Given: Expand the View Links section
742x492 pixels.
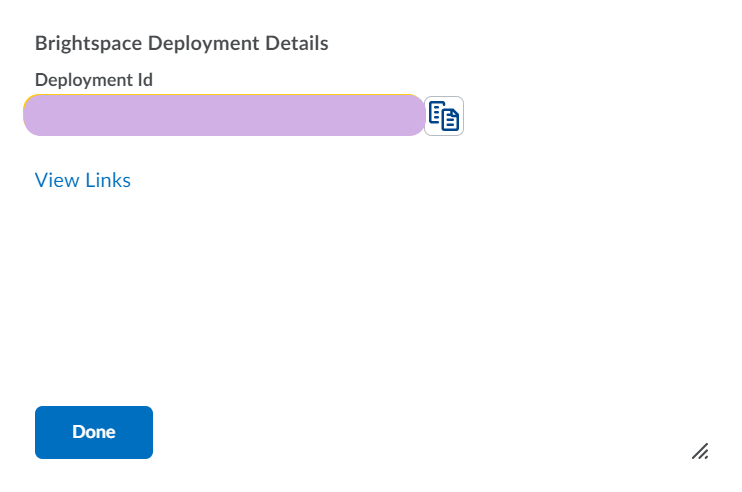Looking at the screenshot, I should 83,180.
